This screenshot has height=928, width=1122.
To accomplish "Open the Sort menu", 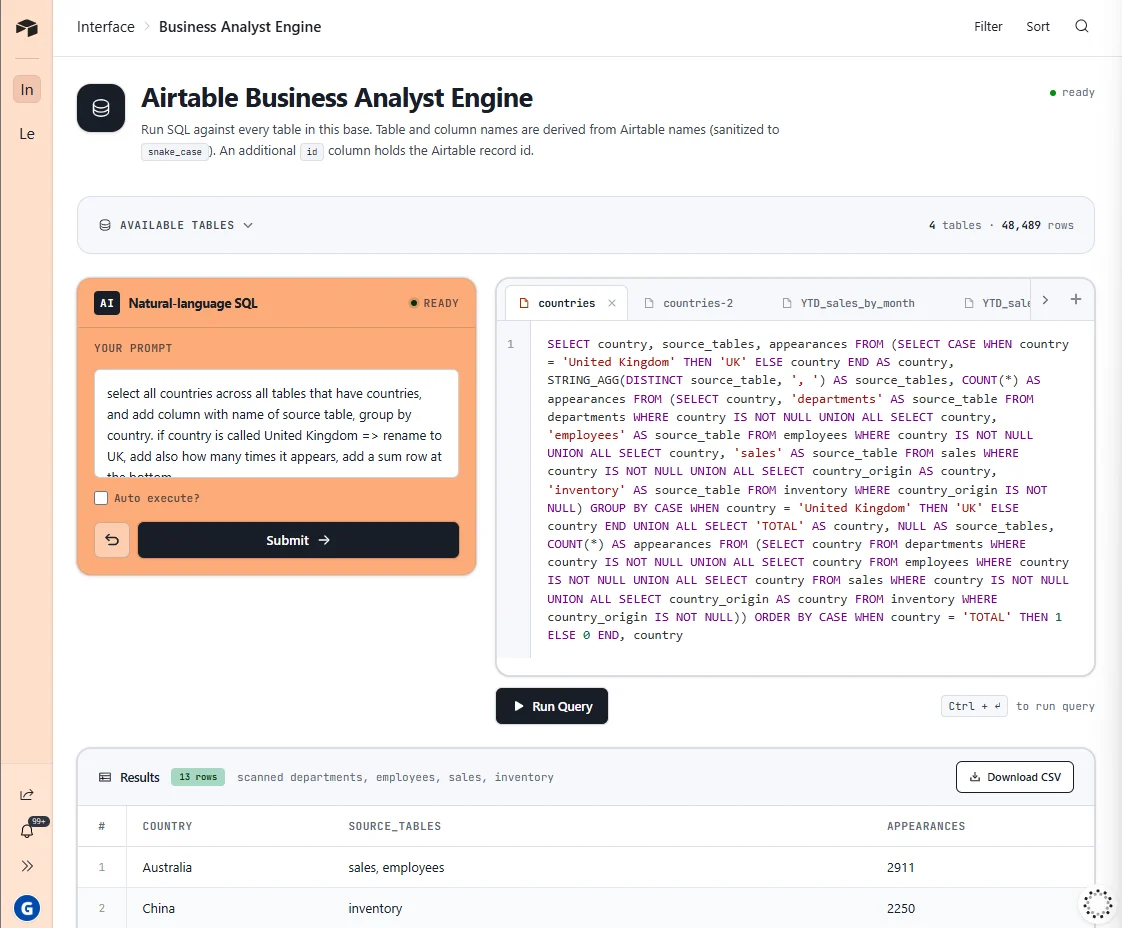I will click(x=1038, y=26).
